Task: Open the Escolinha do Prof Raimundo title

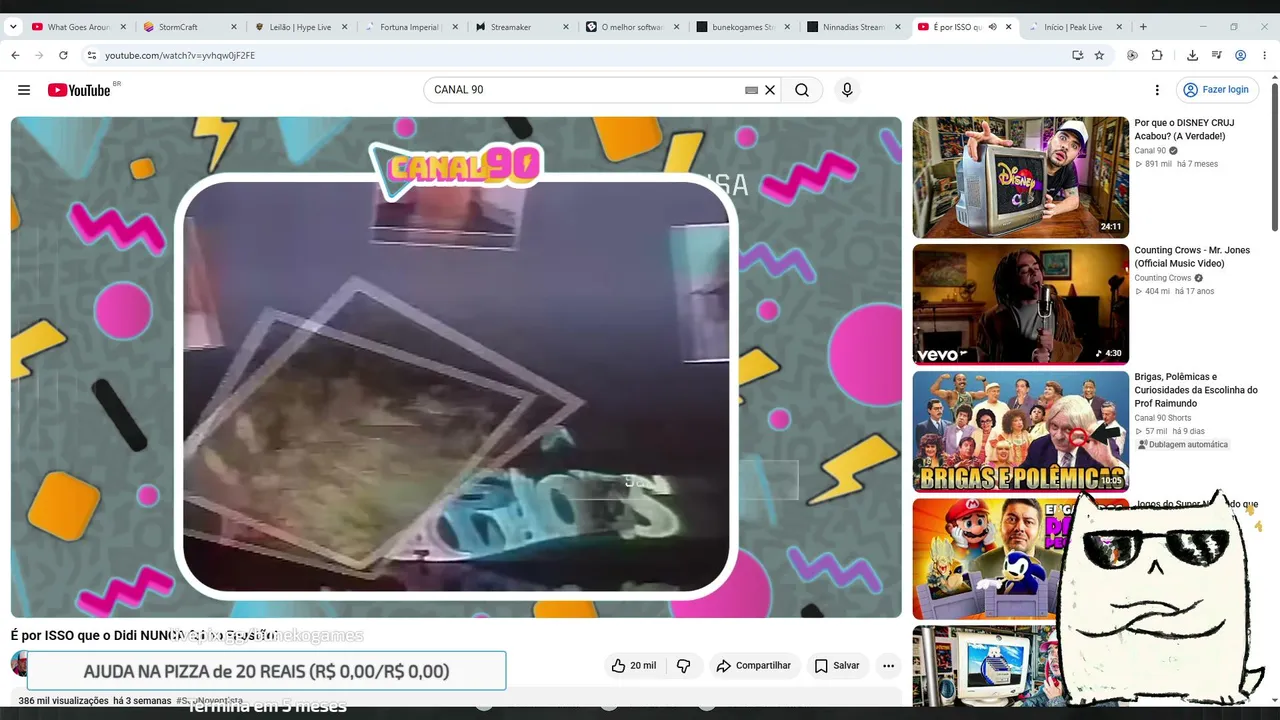Action: click(1196, 390)
